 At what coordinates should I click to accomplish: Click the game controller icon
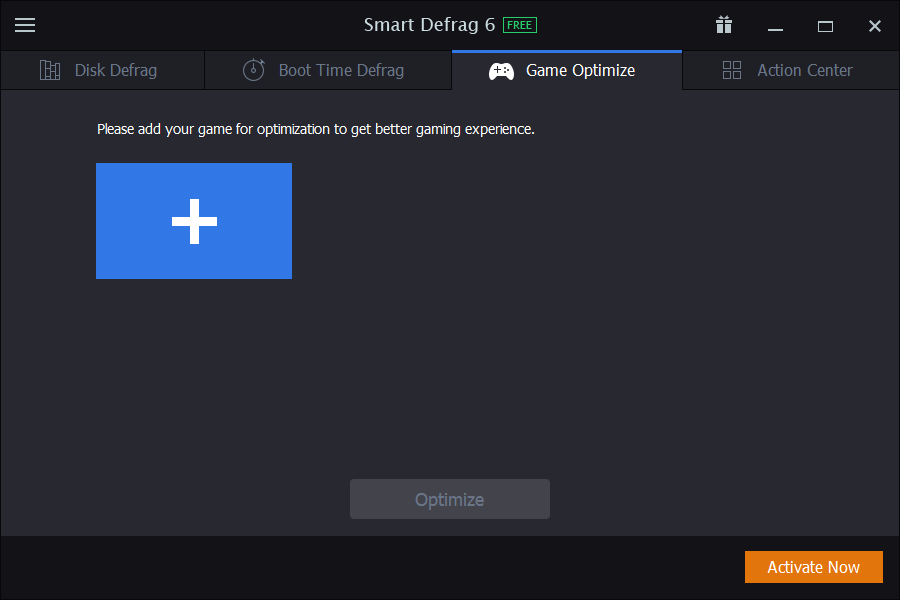click(x=501, y=71)
